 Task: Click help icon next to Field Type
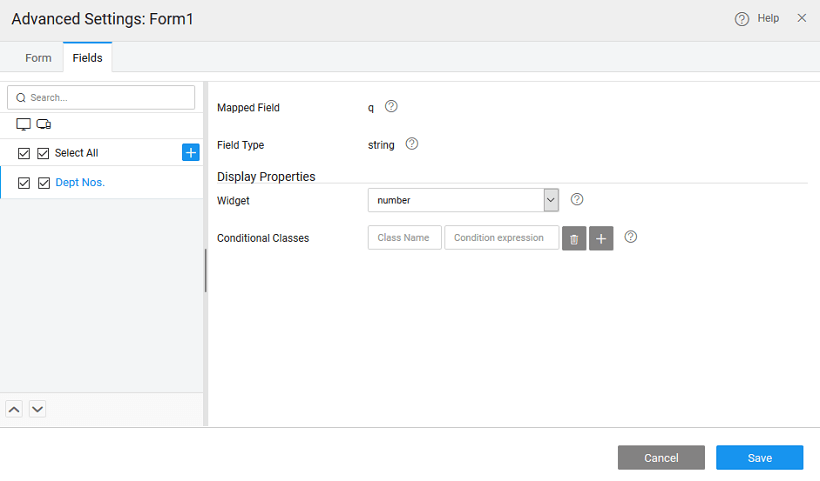[411, 144]
